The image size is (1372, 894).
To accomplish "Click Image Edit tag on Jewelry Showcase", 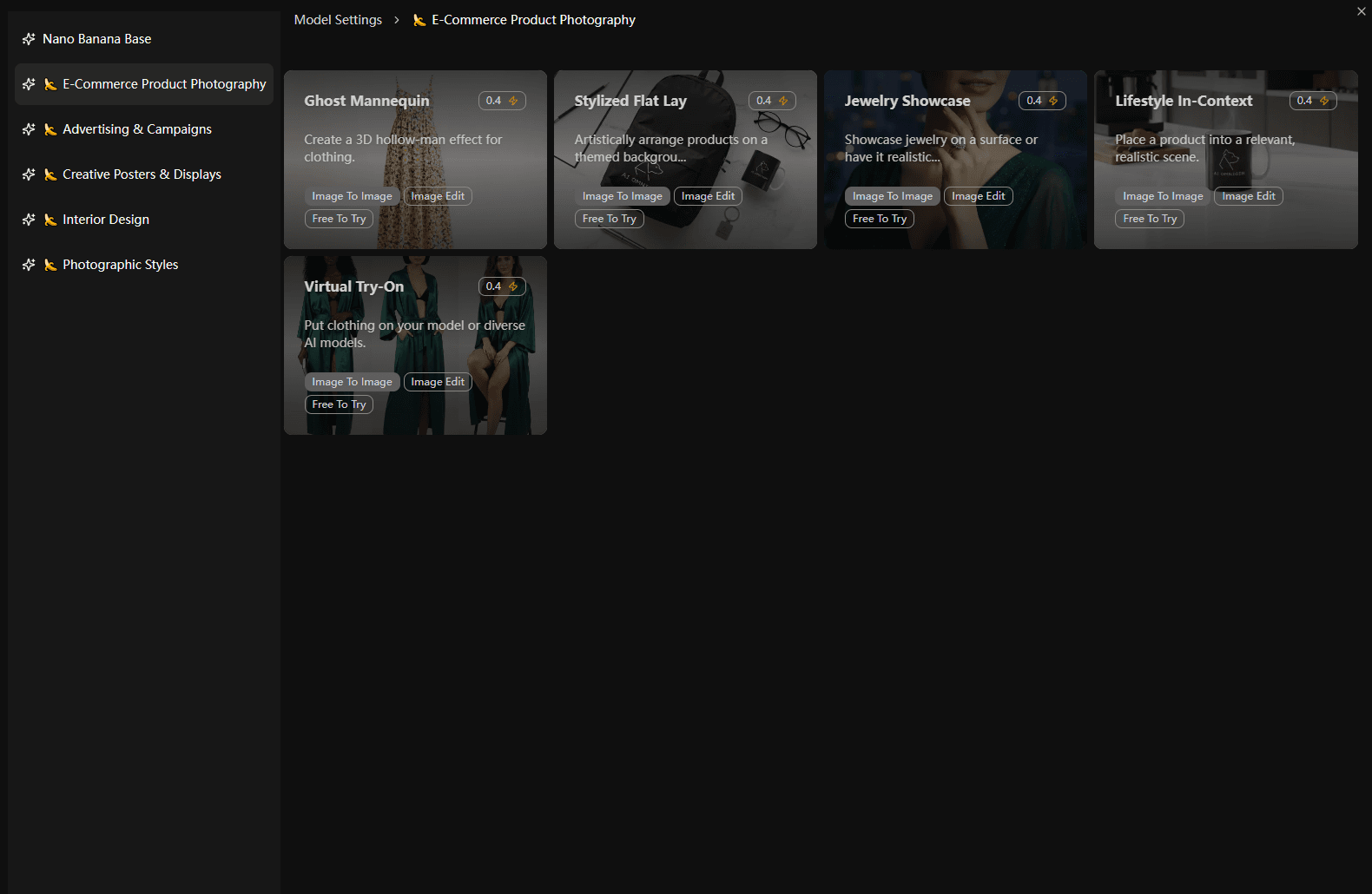I will tap(979, 196).
